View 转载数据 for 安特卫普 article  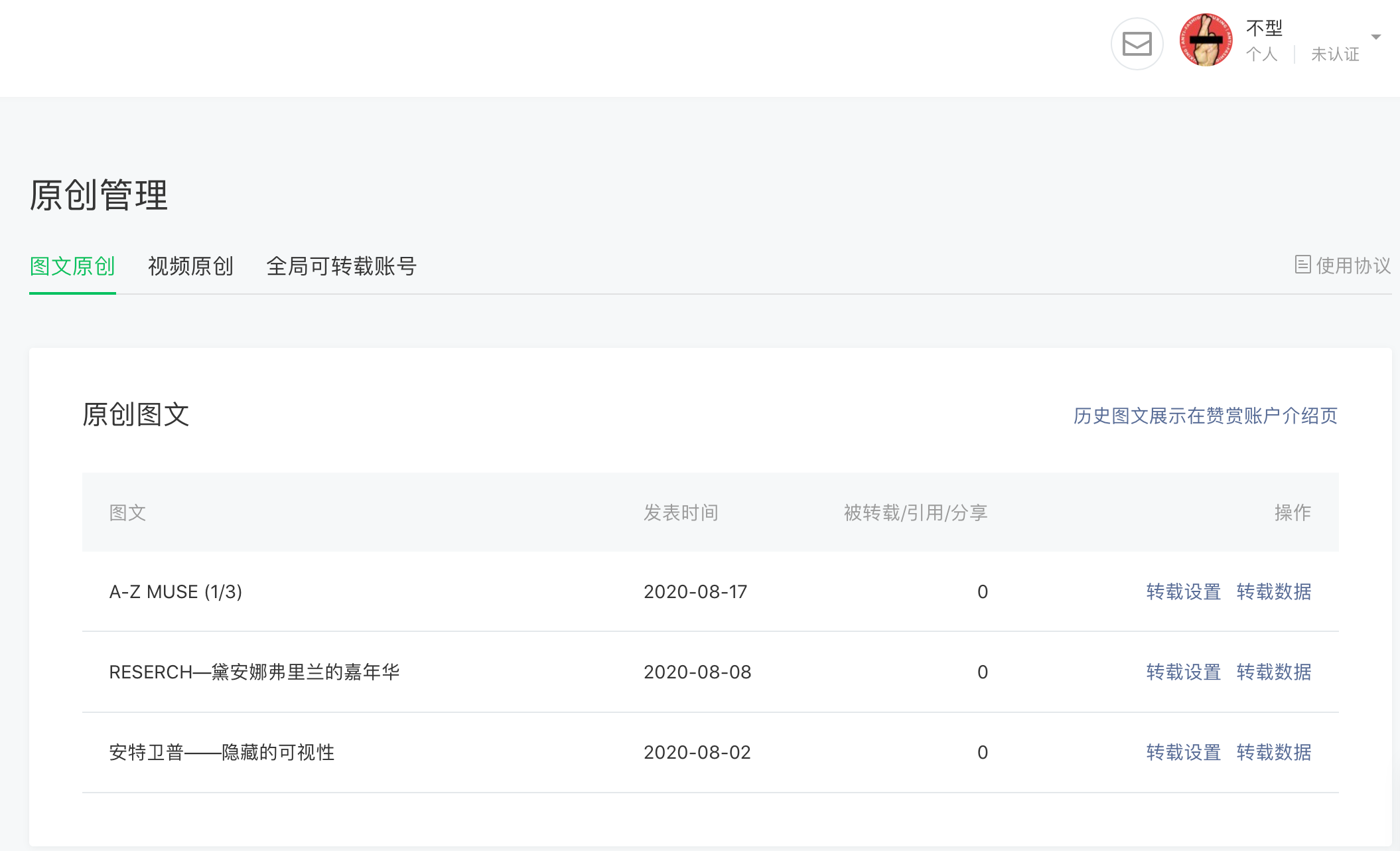(x=1273, y=752)
